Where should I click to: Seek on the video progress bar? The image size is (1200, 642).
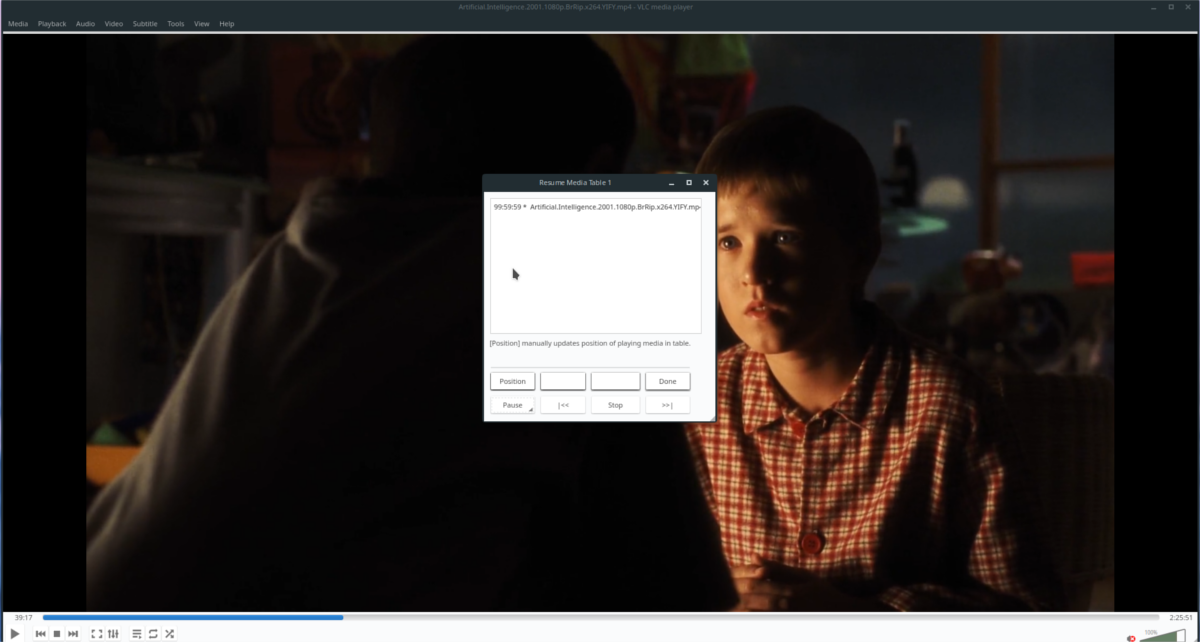click(x=600, y=617)
